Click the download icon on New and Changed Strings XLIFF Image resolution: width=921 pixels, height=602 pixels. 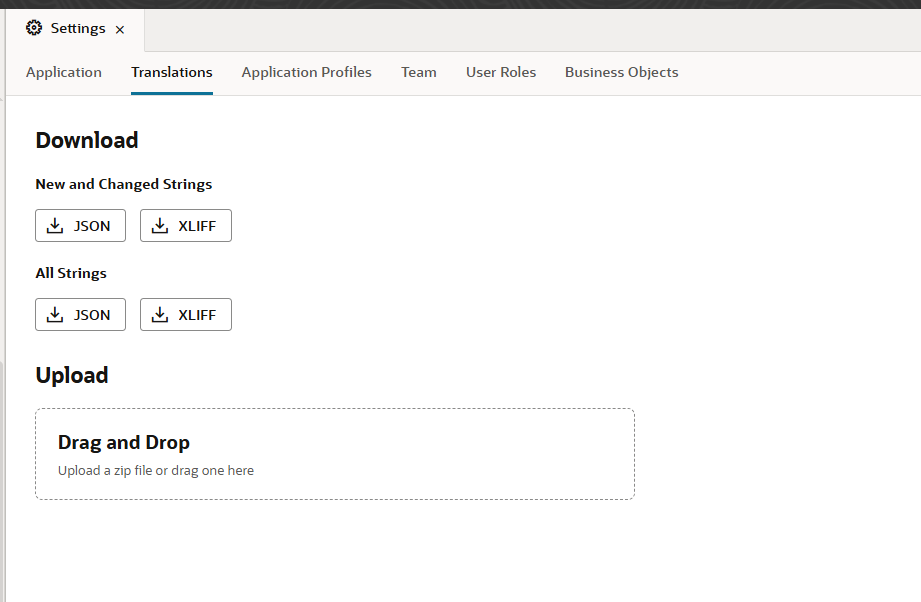coord(160,226)
